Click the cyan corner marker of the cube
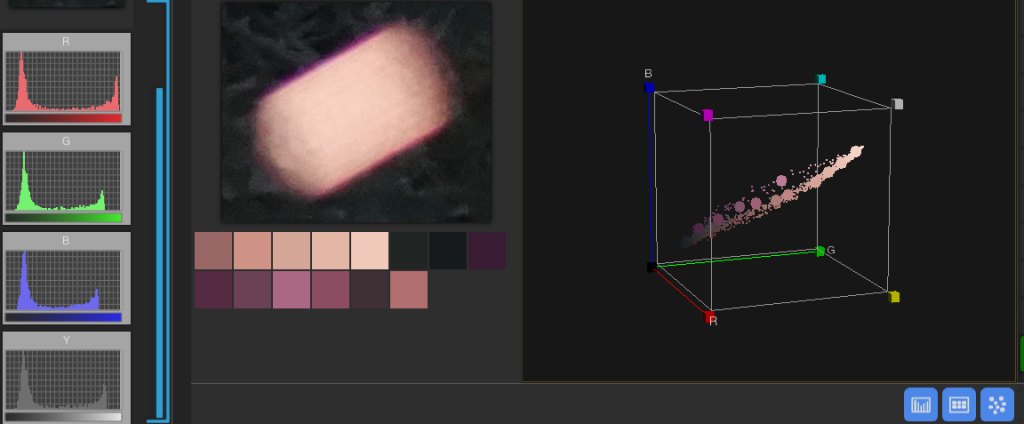The height and width of the screenshot is (424, 1024). (822, 79)
